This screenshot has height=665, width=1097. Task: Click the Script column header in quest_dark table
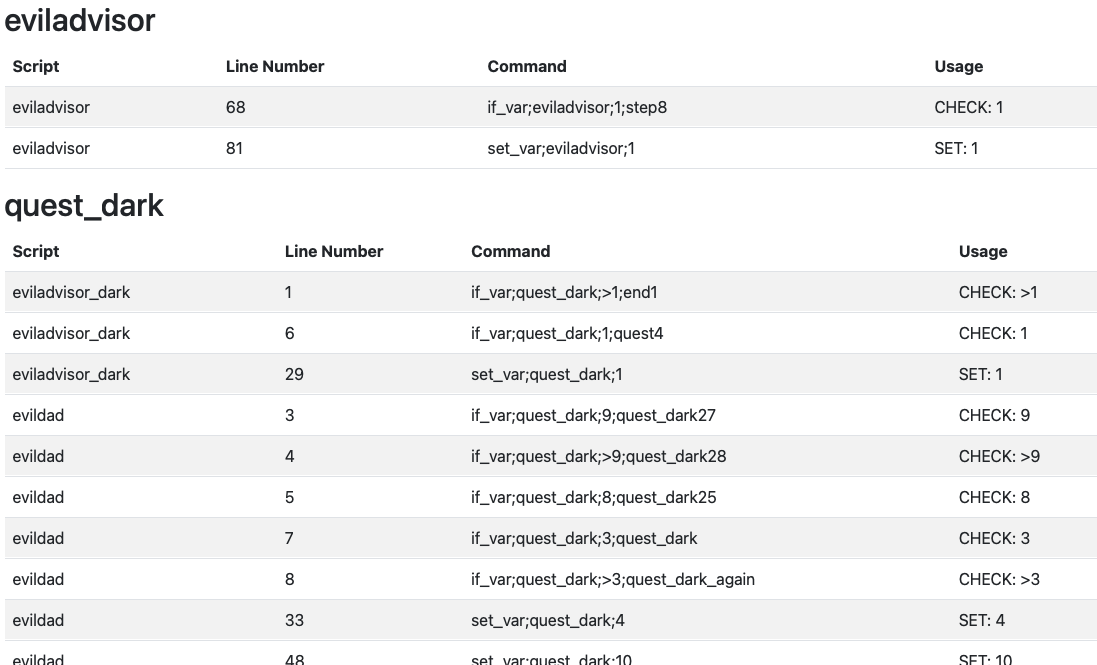click(x=36, y=252)
